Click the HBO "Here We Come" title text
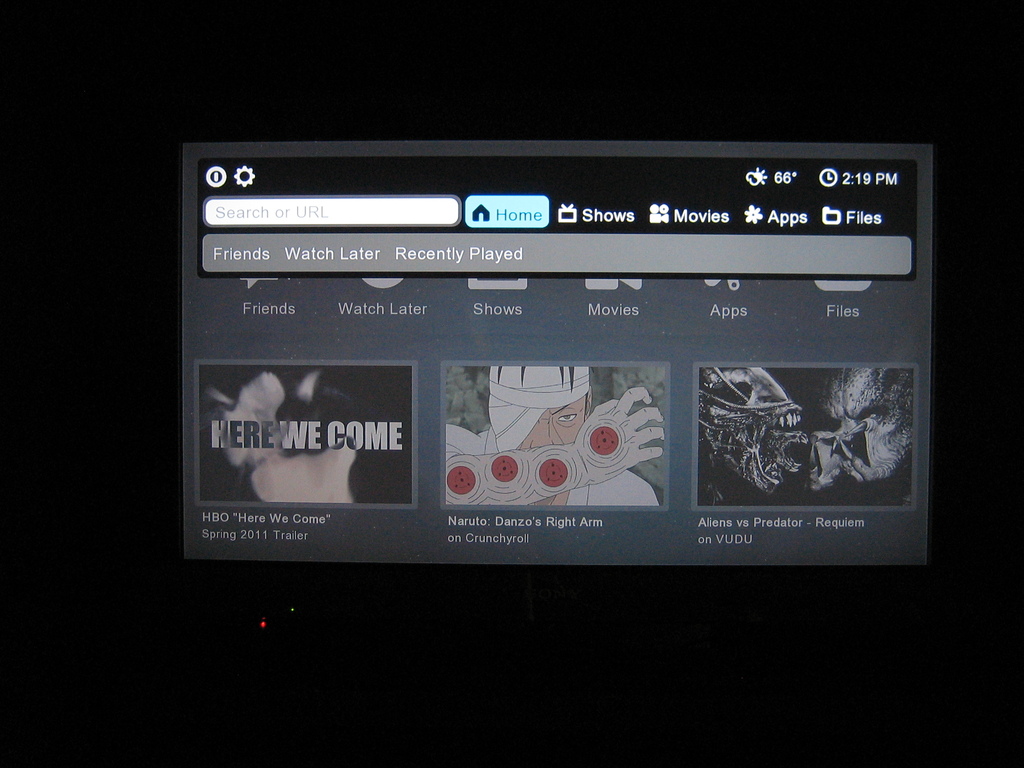1024x768 pixels. 266,518
